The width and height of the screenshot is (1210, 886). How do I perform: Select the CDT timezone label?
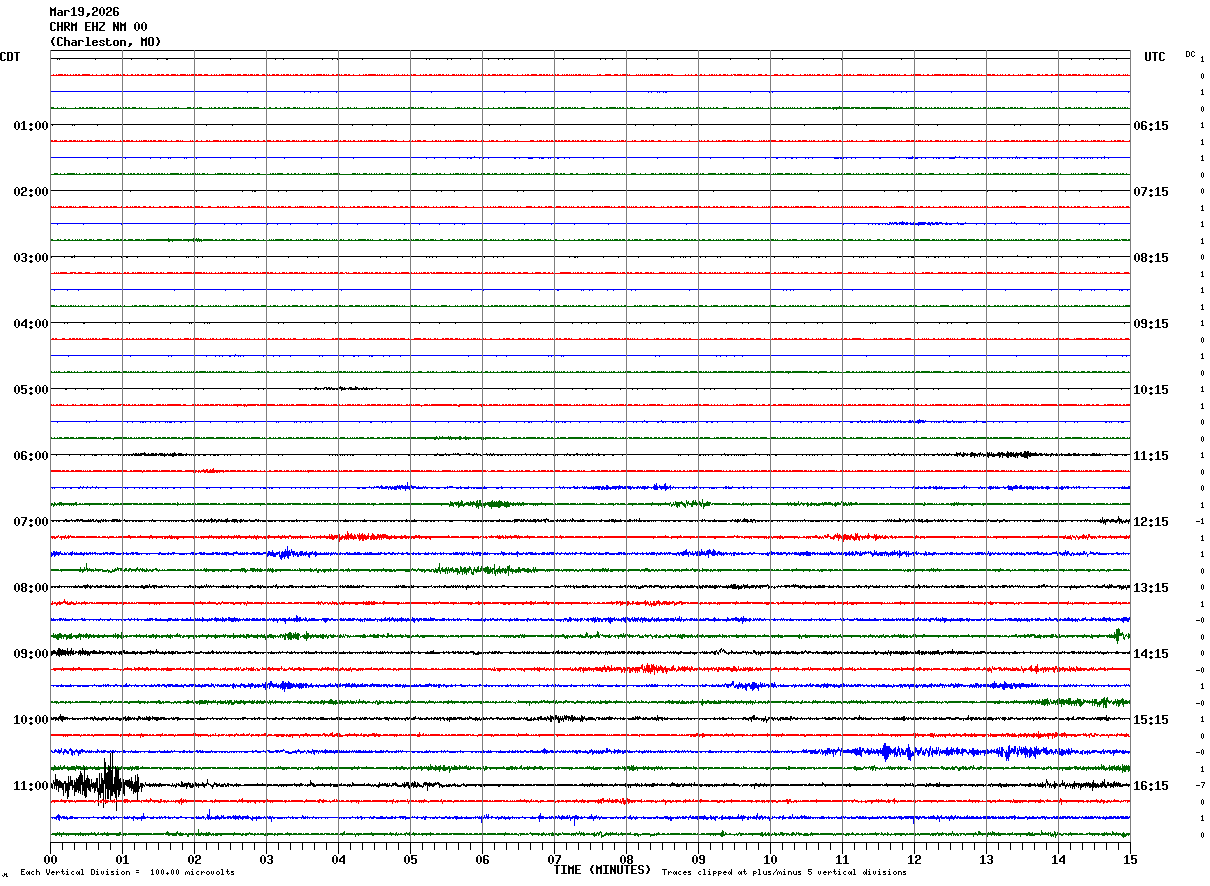pos(10,57)
